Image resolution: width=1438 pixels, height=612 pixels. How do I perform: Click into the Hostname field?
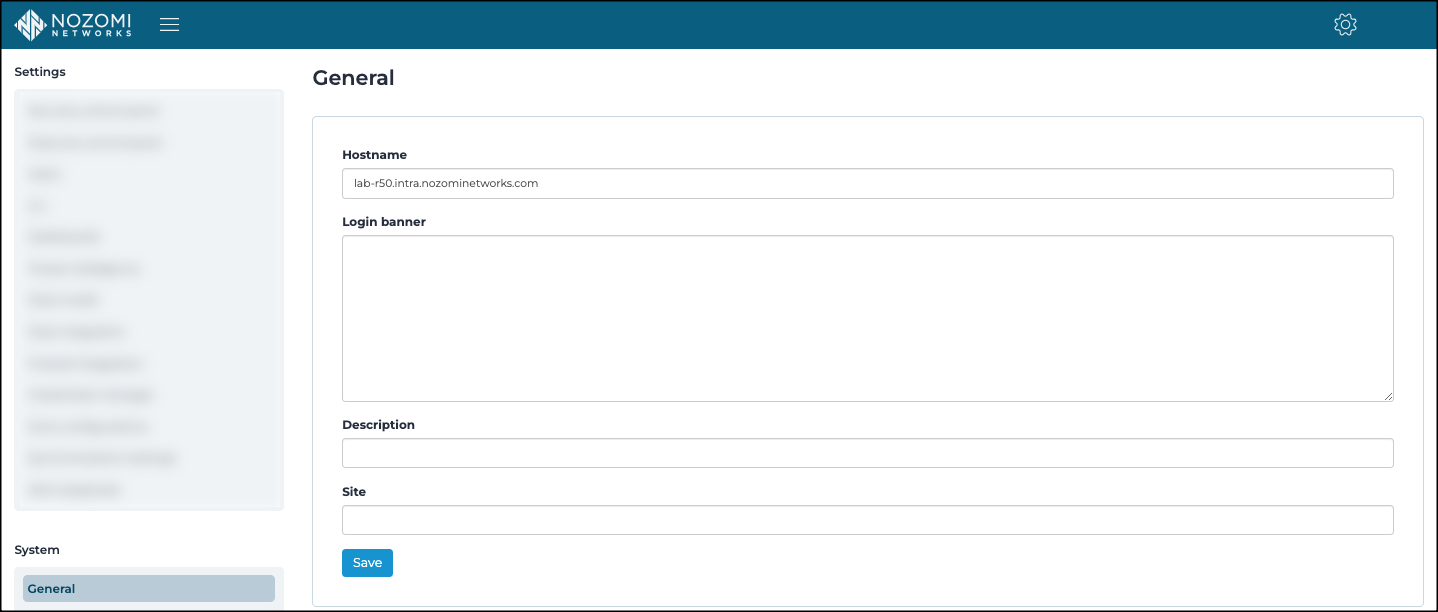pos(867,183)
